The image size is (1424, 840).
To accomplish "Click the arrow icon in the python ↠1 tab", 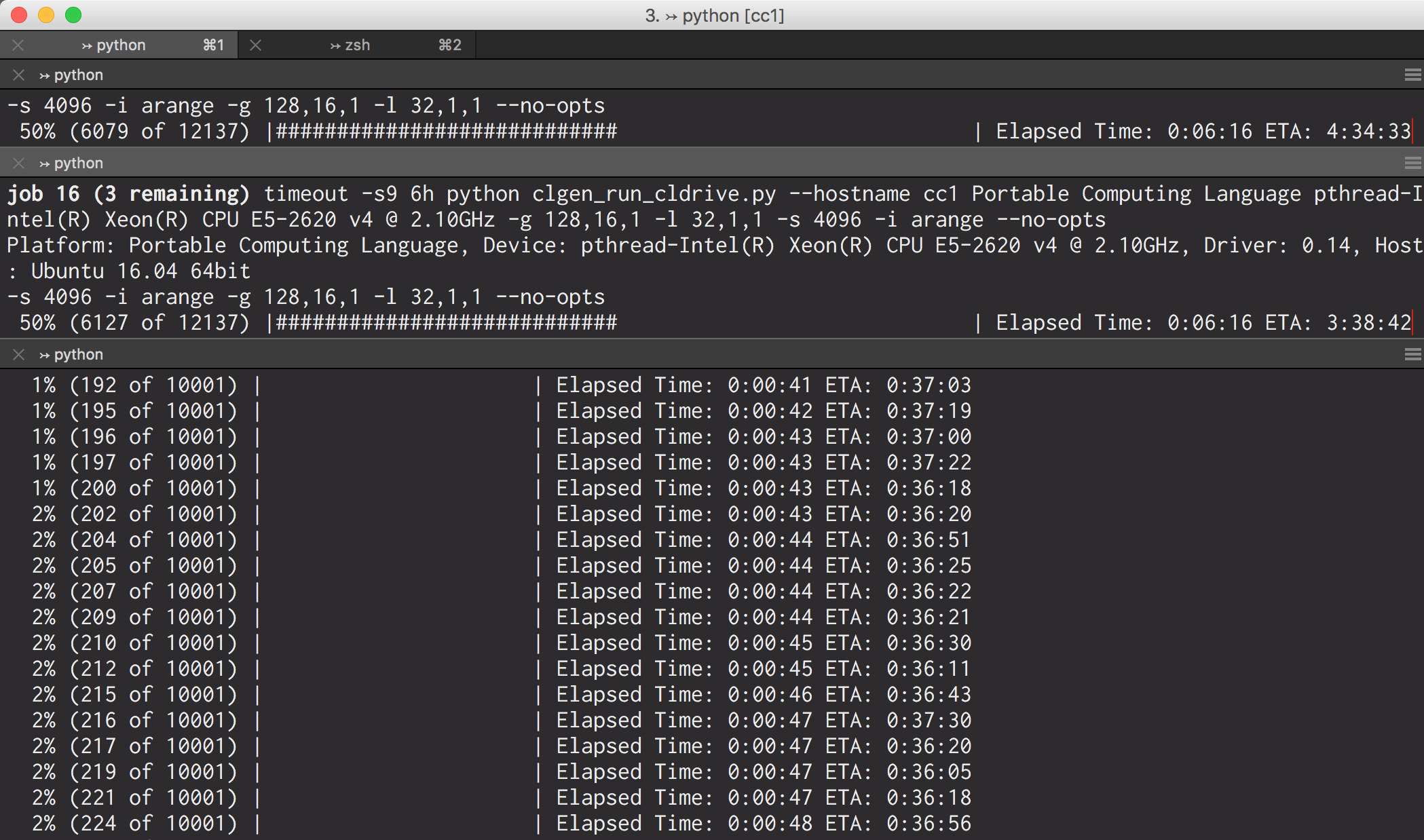I will click(x=88, y=45).
